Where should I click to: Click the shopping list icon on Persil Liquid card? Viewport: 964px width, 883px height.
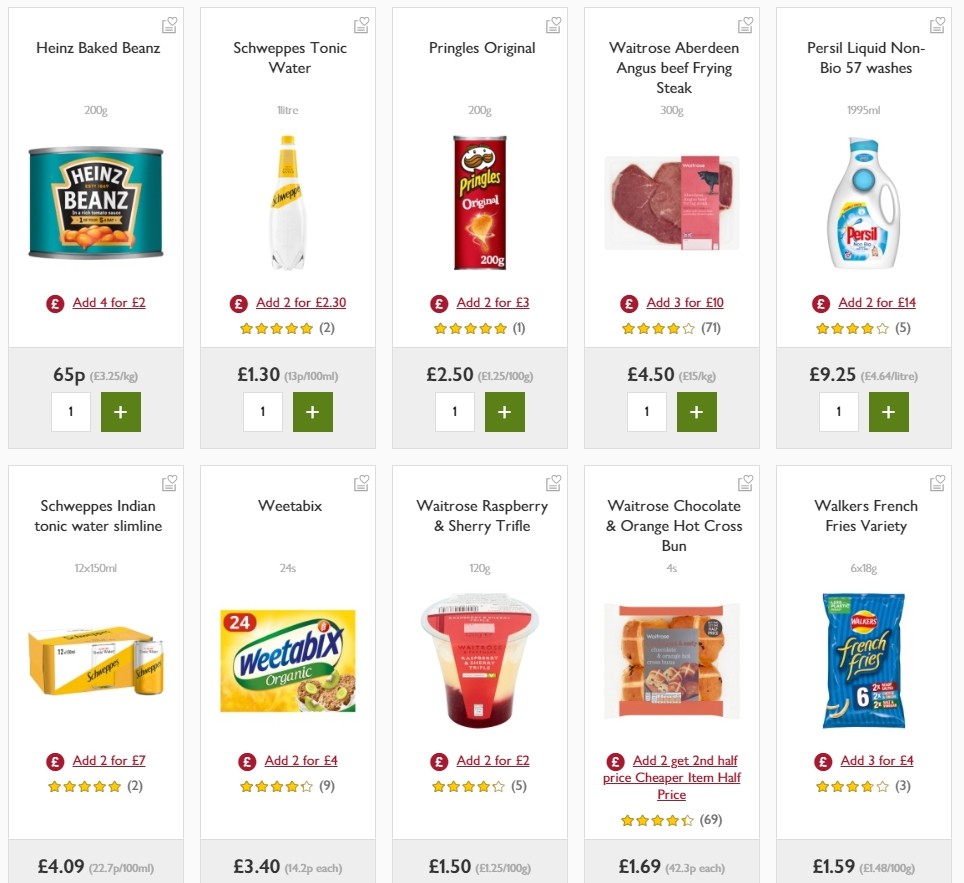click(x=937, y=24)
